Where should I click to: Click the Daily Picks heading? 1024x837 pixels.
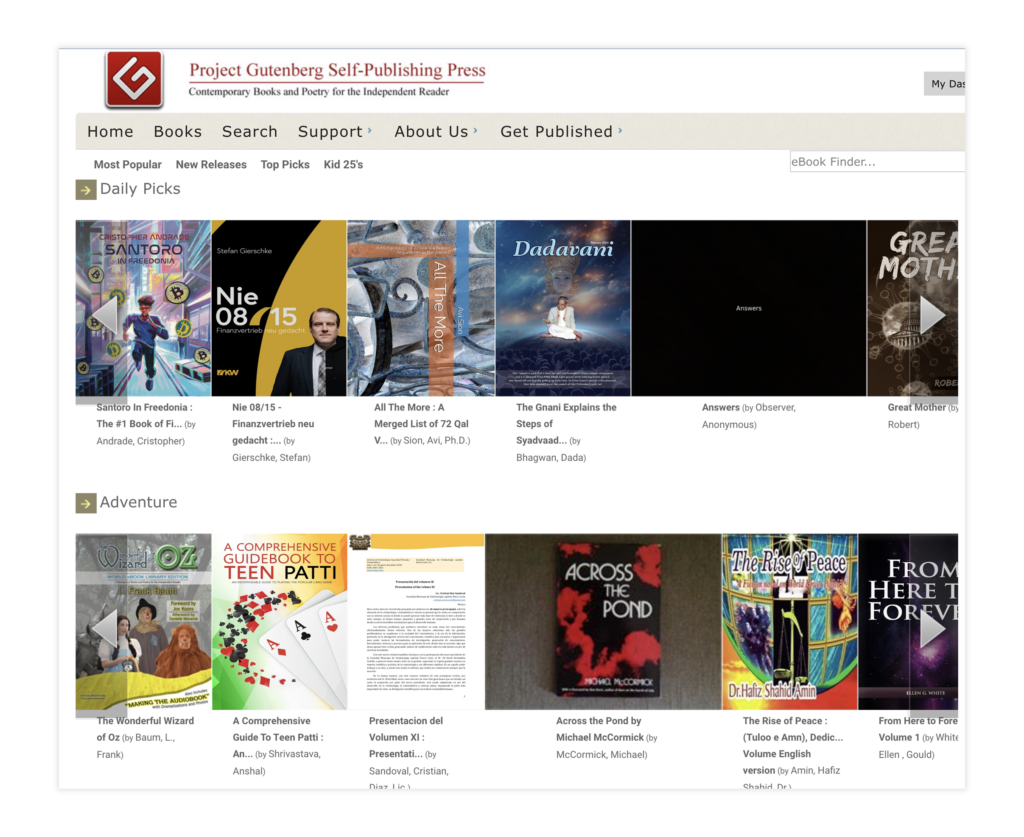click(x=140, y=189)
